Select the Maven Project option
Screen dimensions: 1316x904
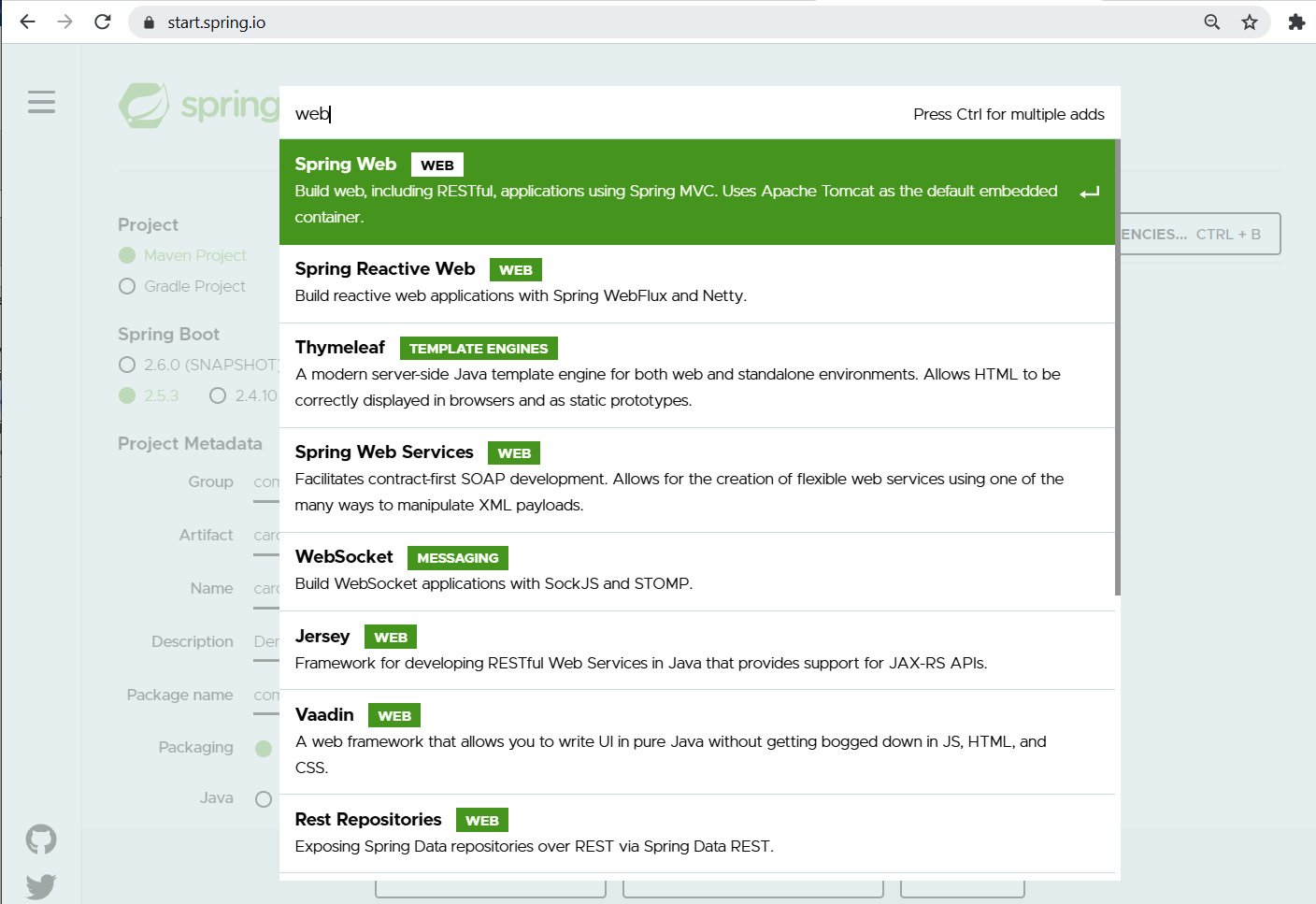coord(183,255)
